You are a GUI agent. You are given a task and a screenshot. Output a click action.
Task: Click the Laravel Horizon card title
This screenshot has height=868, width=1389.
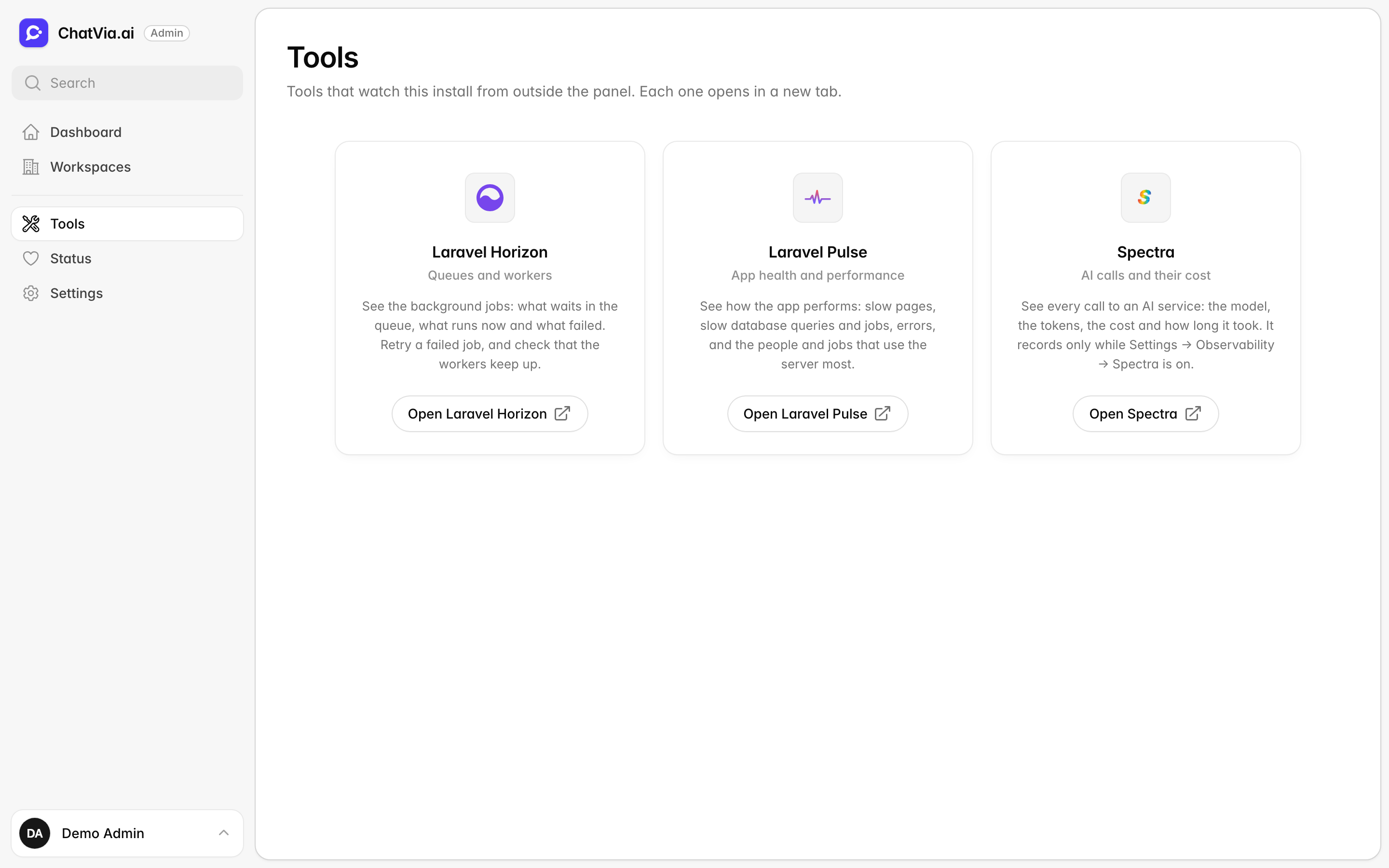(x=490, y=252)
